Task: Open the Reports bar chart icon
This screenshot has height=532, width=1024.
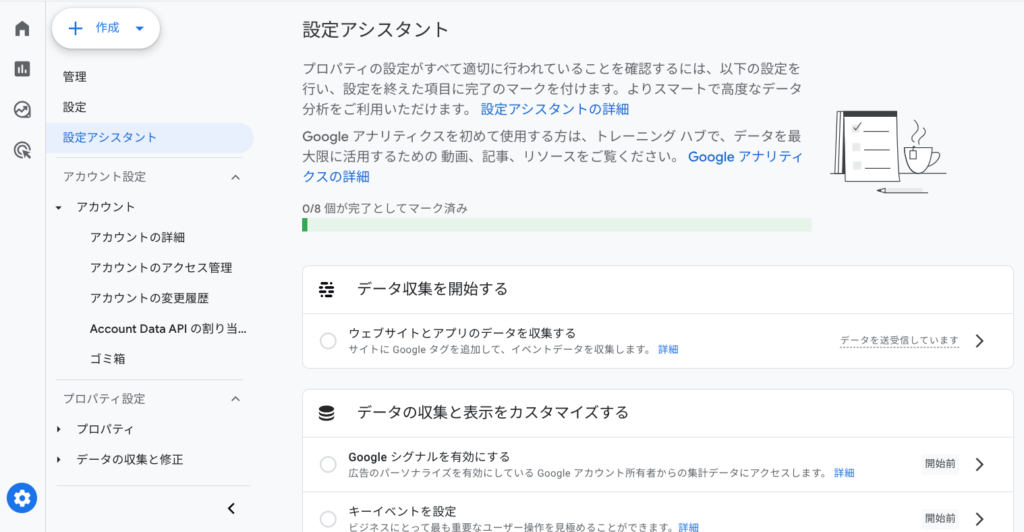Action: (x=22, y=69)
